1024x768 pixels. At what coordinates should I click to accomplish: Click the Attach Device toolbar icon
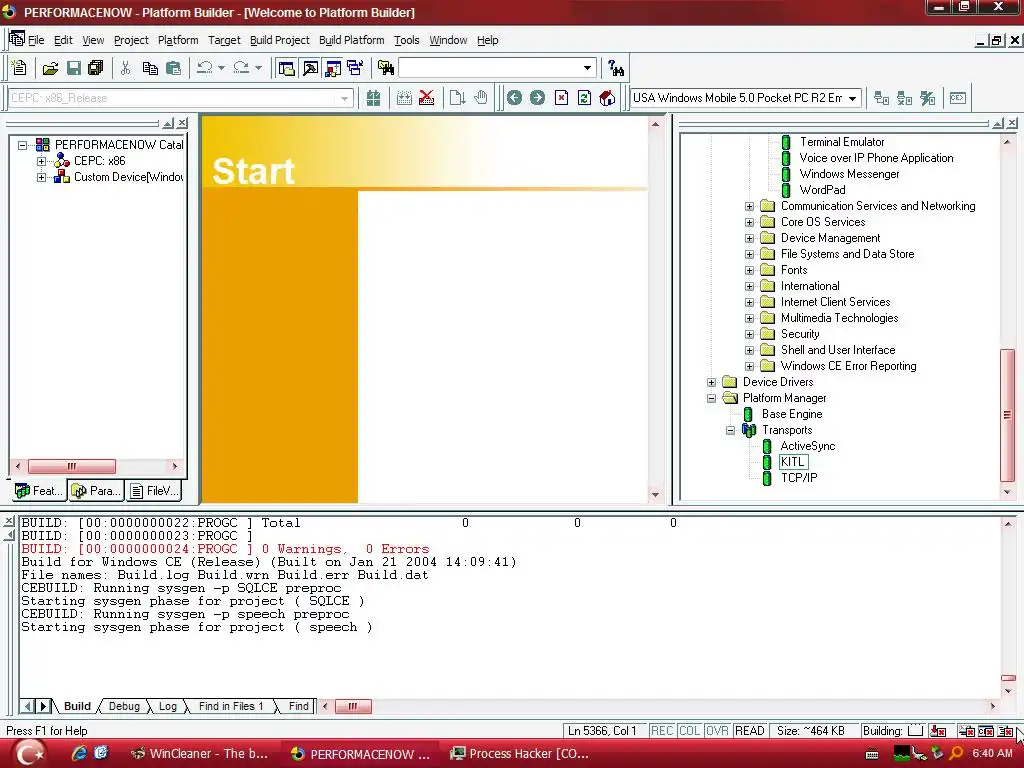[882, 98]
